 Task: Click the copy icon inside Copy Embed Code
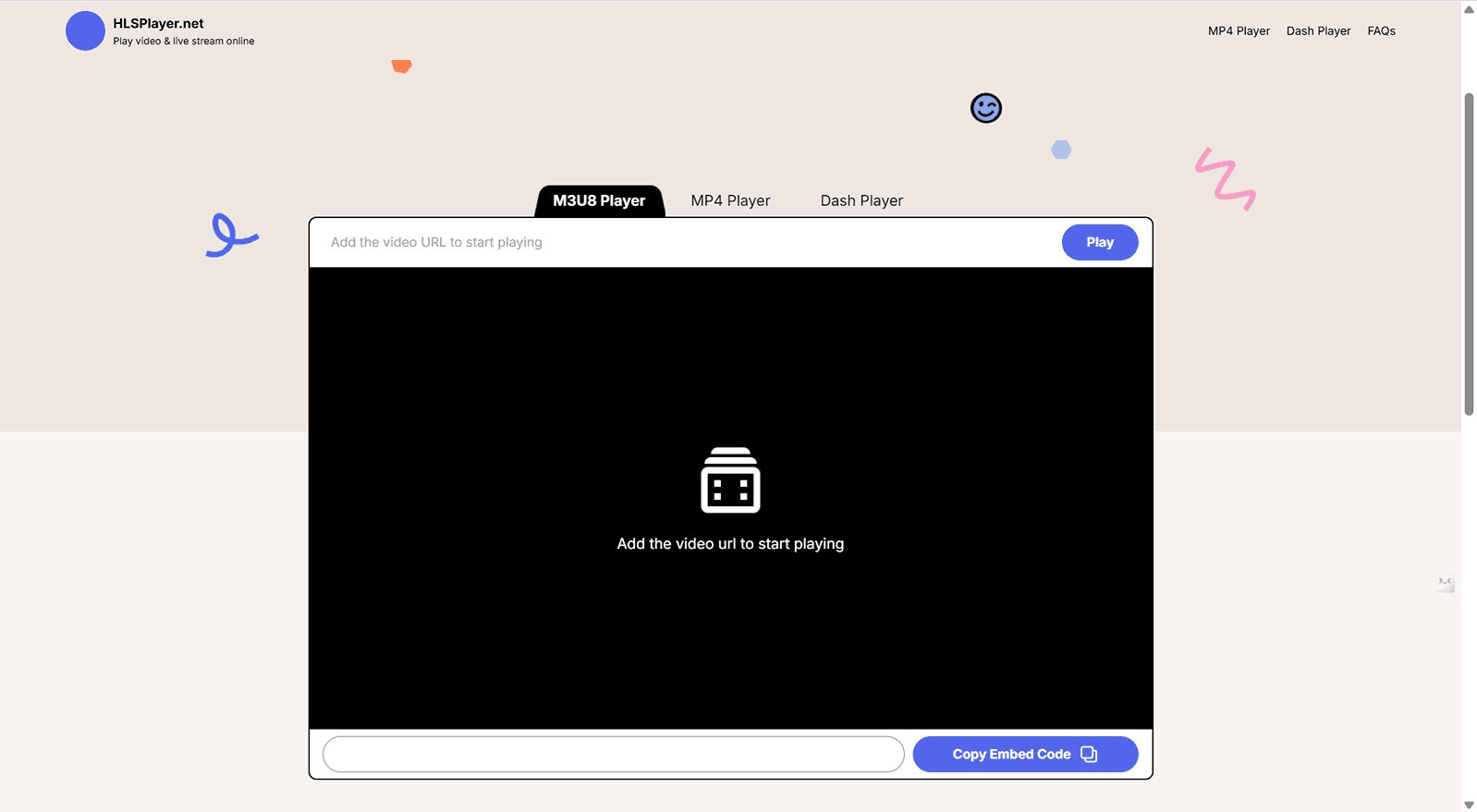coord(1089,754)
